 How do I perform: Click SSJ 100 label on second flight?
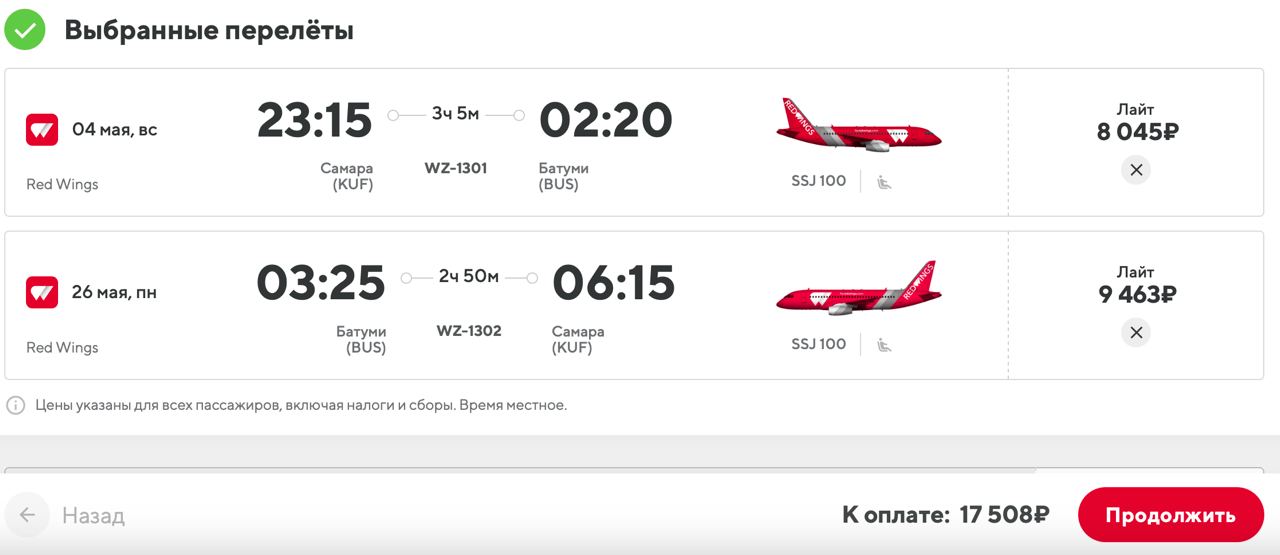coord(818,344)
